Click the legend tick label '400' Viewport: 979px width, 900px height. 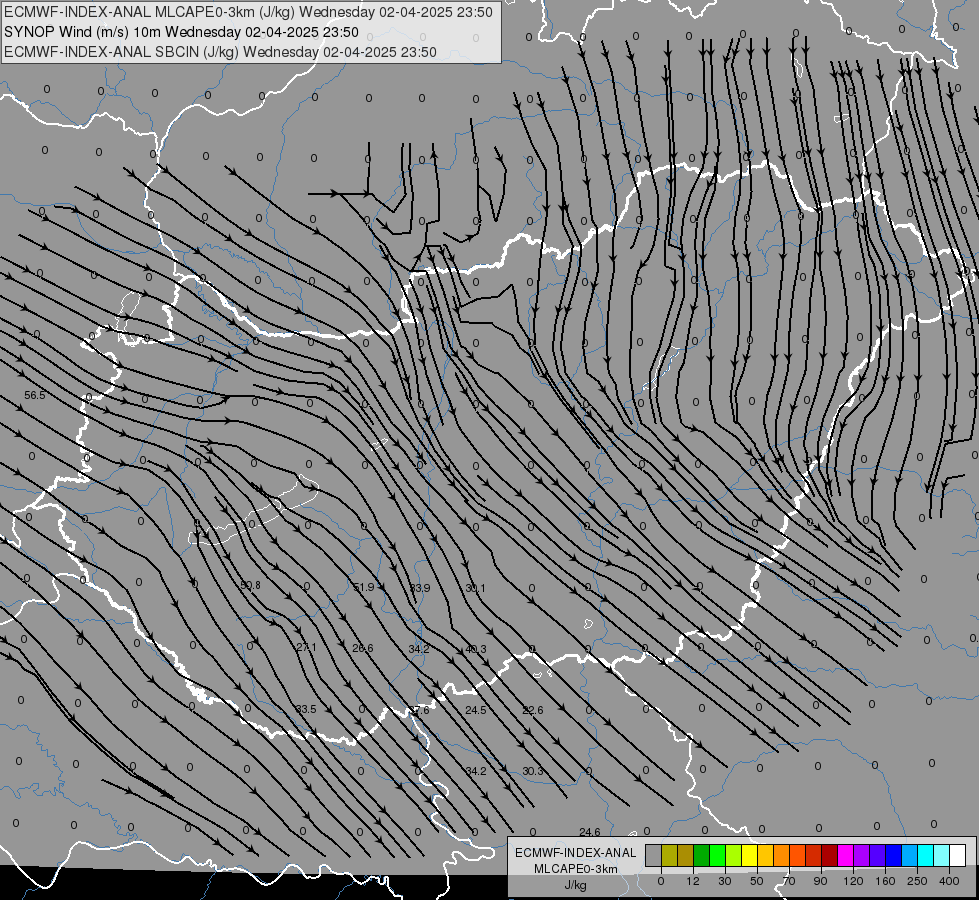[x=949, y=881]
